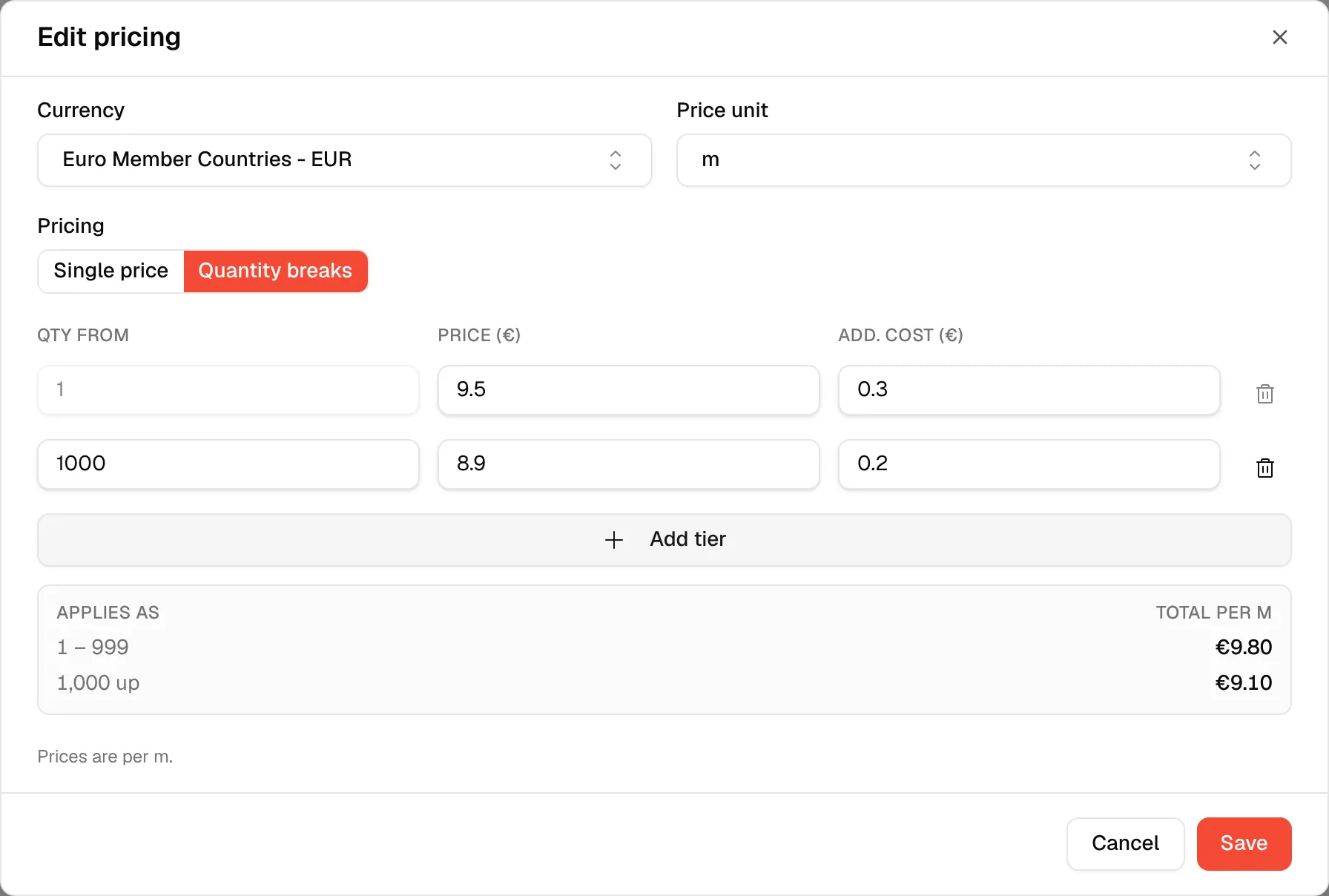Open the Currency dropdown
Screen dimensions: 1329x896
click(345, 160)
